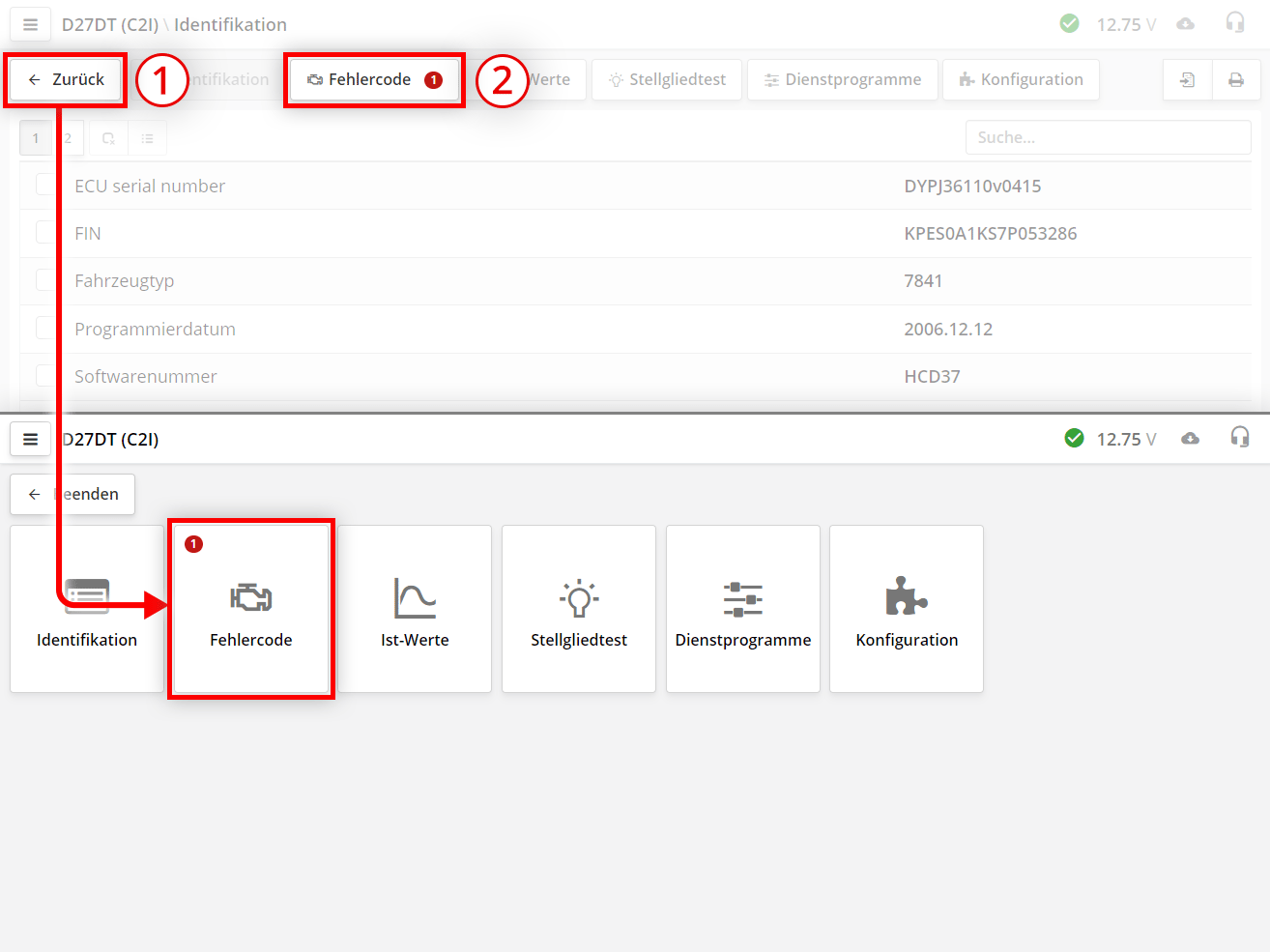Open the hamburger menu in the top header
This screenshot has height=952, width=1270.
click(x=30, y=24)
